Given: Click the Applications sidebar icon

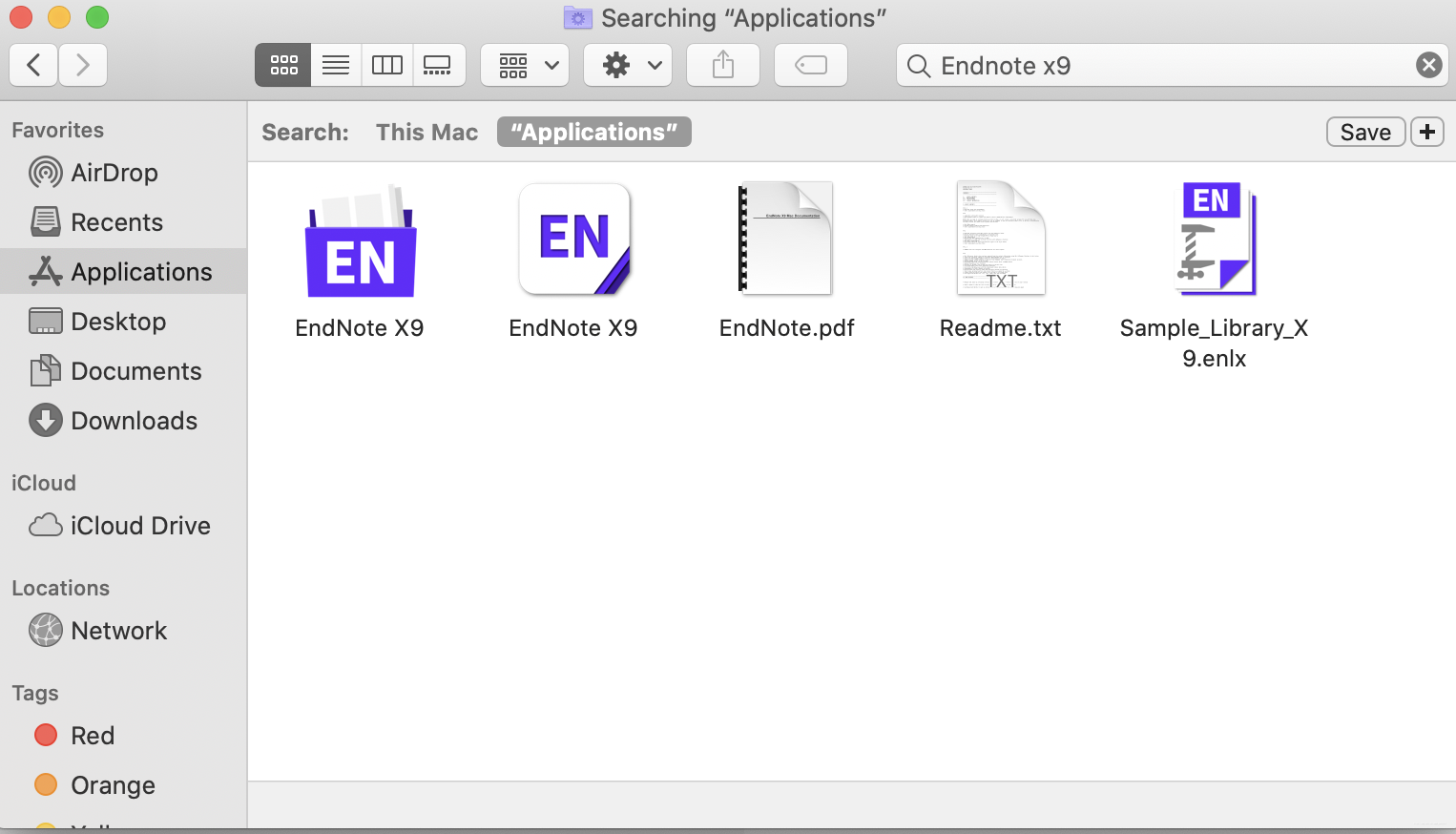Looking at the screenshot, I should [x=46, y=272].
